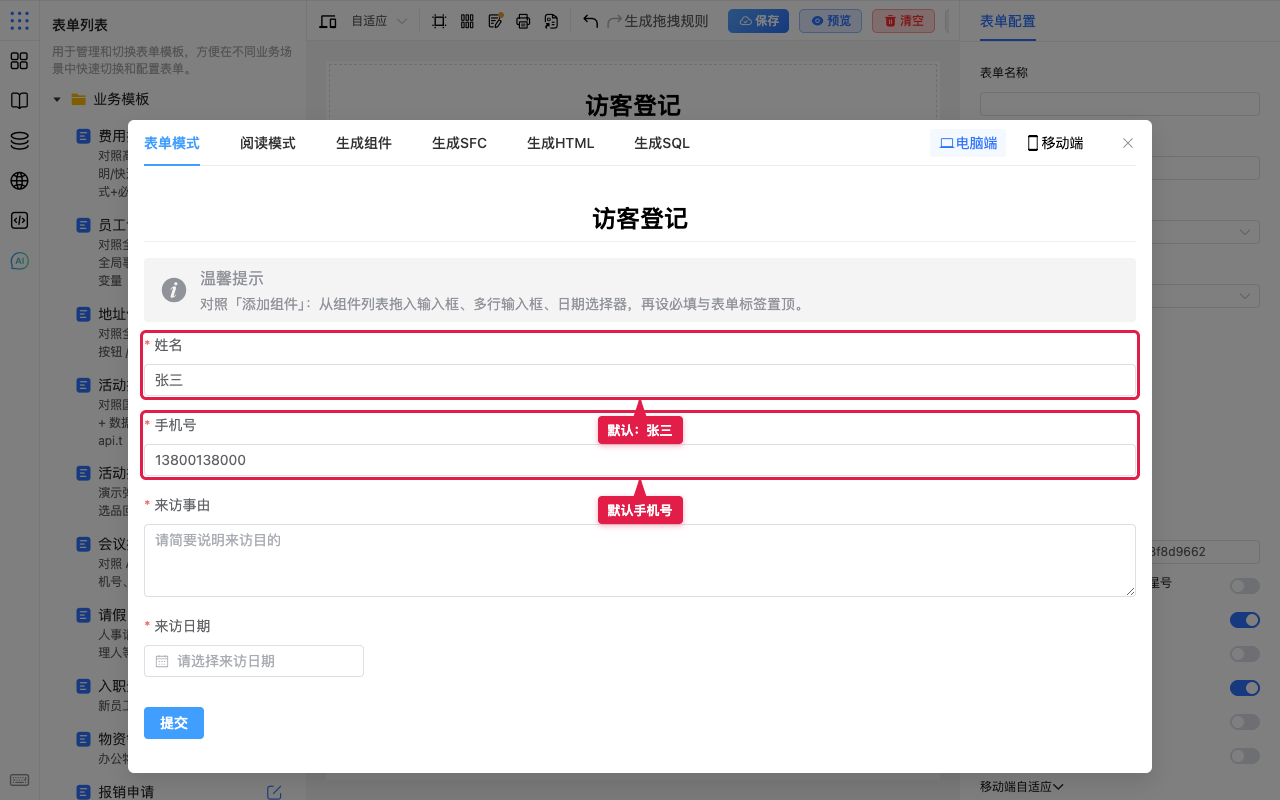Click the 表单名称 input in right panel

(1120, 104)
